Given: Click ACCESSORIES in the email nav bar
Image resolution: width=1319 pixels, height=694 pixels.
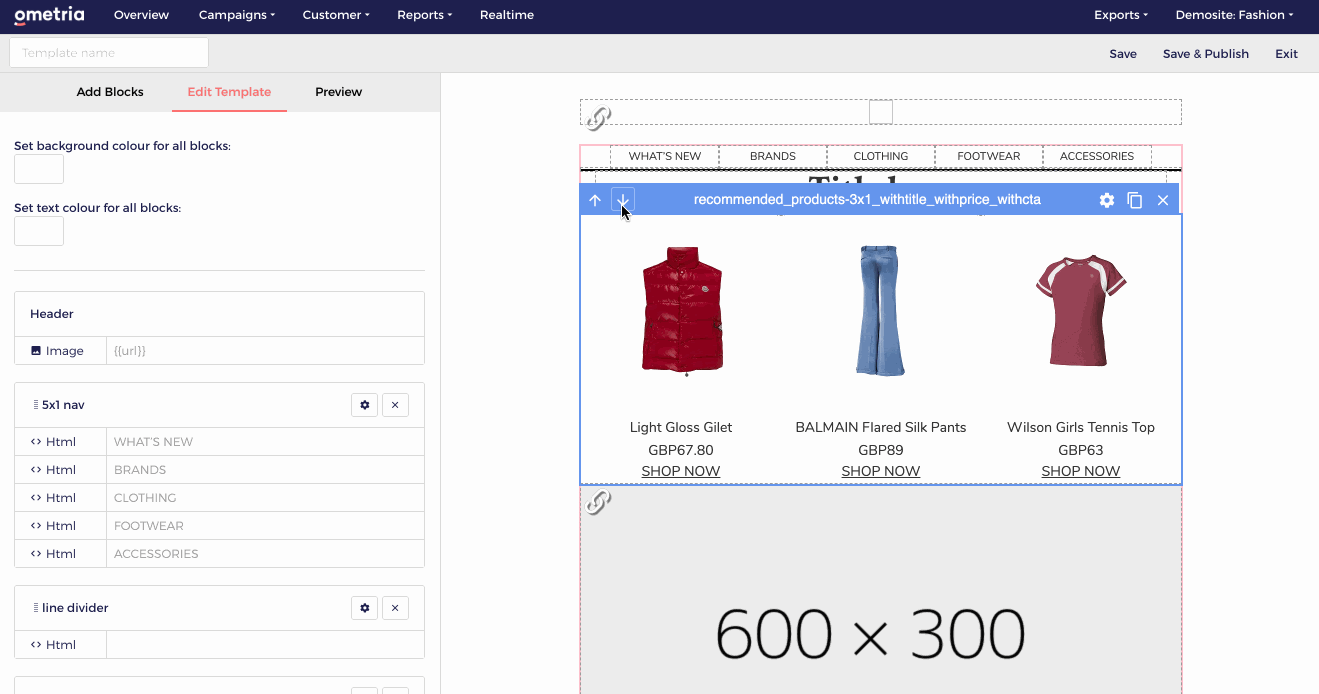Looking at the screenshot, I should [x=1097, y=156].
